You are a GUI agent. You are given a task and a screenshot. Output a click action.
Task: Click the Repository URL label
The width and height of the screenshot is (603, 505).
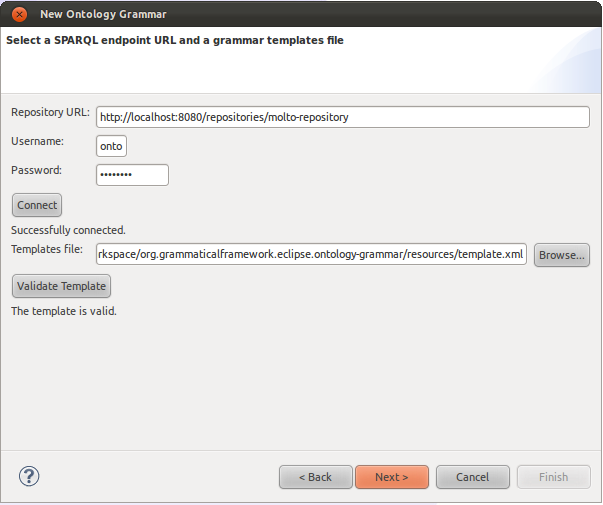pos(50,112)
